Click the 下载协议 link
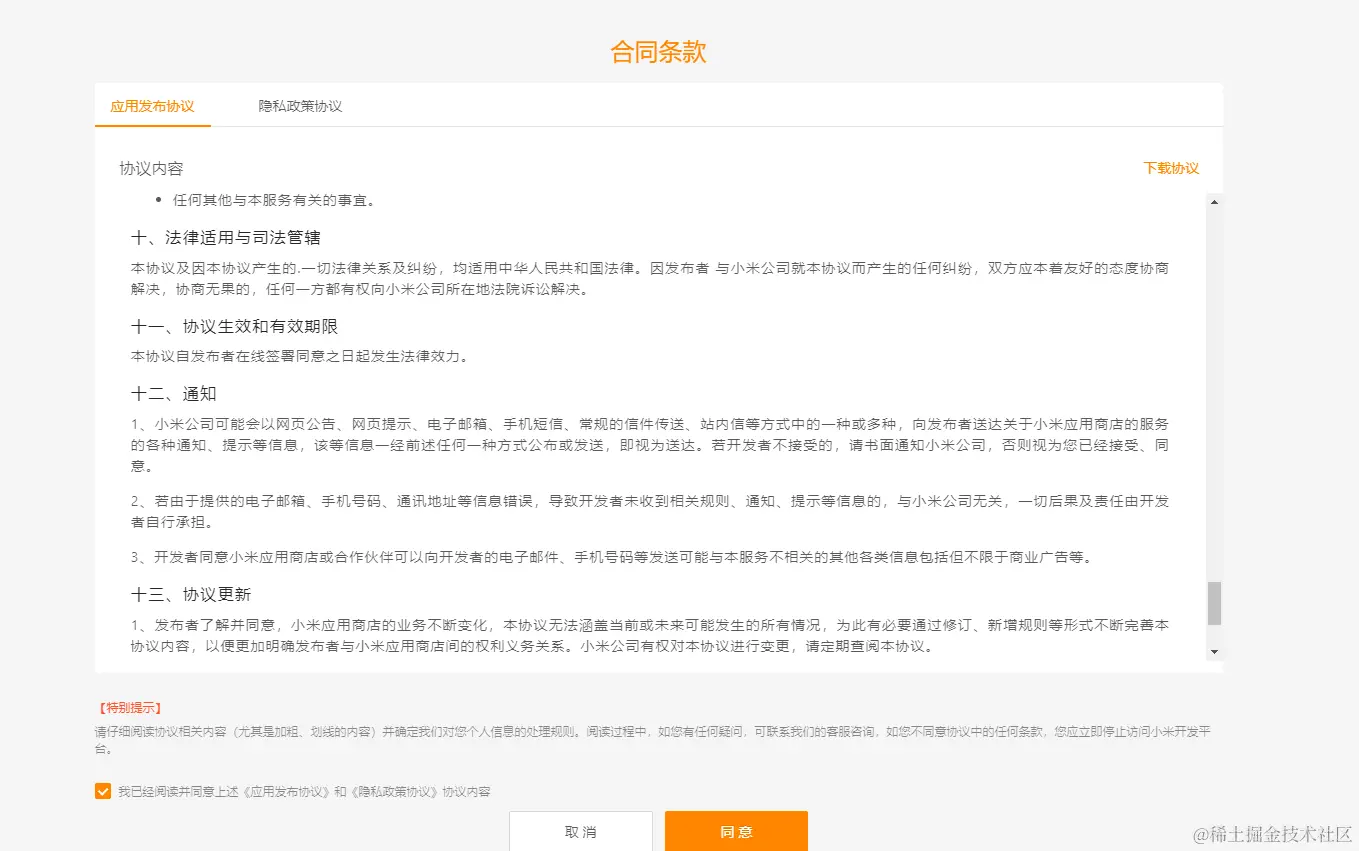 (1171, 168)
